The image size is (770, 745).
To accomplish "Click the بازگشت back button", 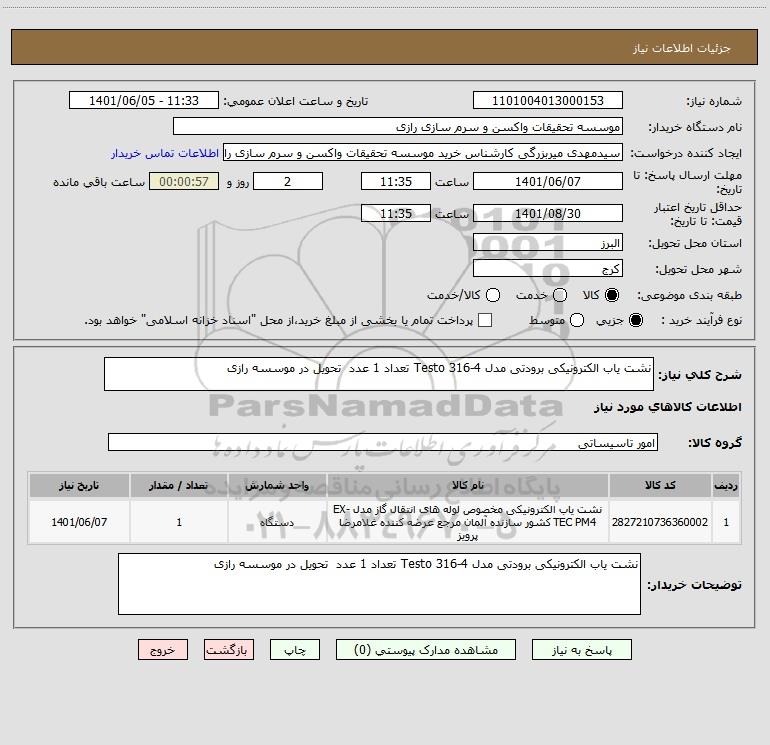I will point(229,650).
